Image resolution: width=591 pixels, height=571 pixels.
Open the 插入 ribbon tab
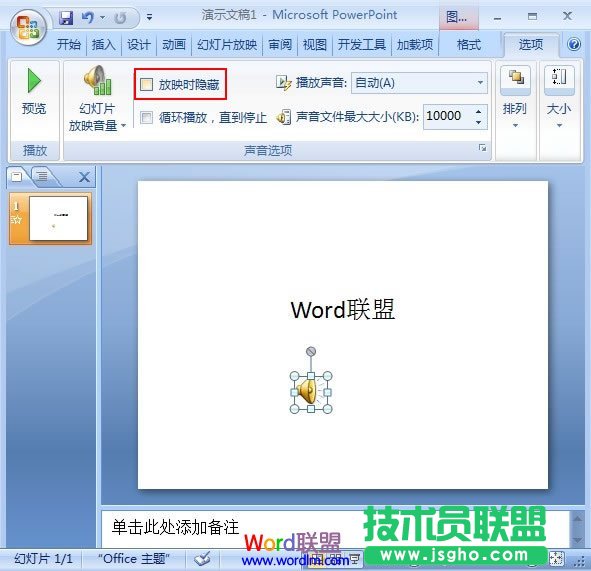(x=104, y=45)
